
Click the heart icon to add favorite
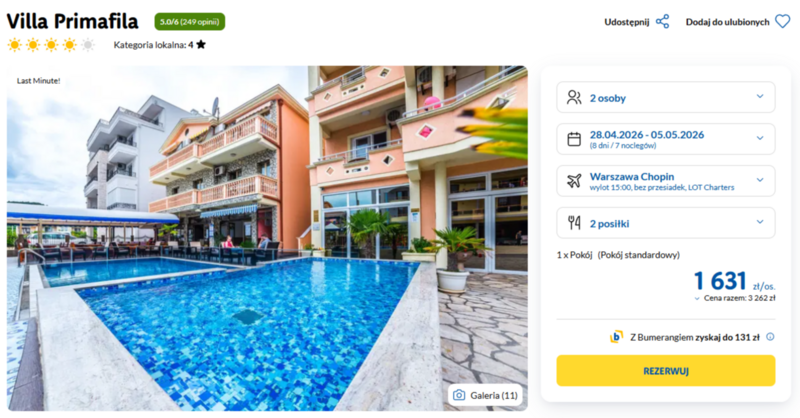(782, 21)
